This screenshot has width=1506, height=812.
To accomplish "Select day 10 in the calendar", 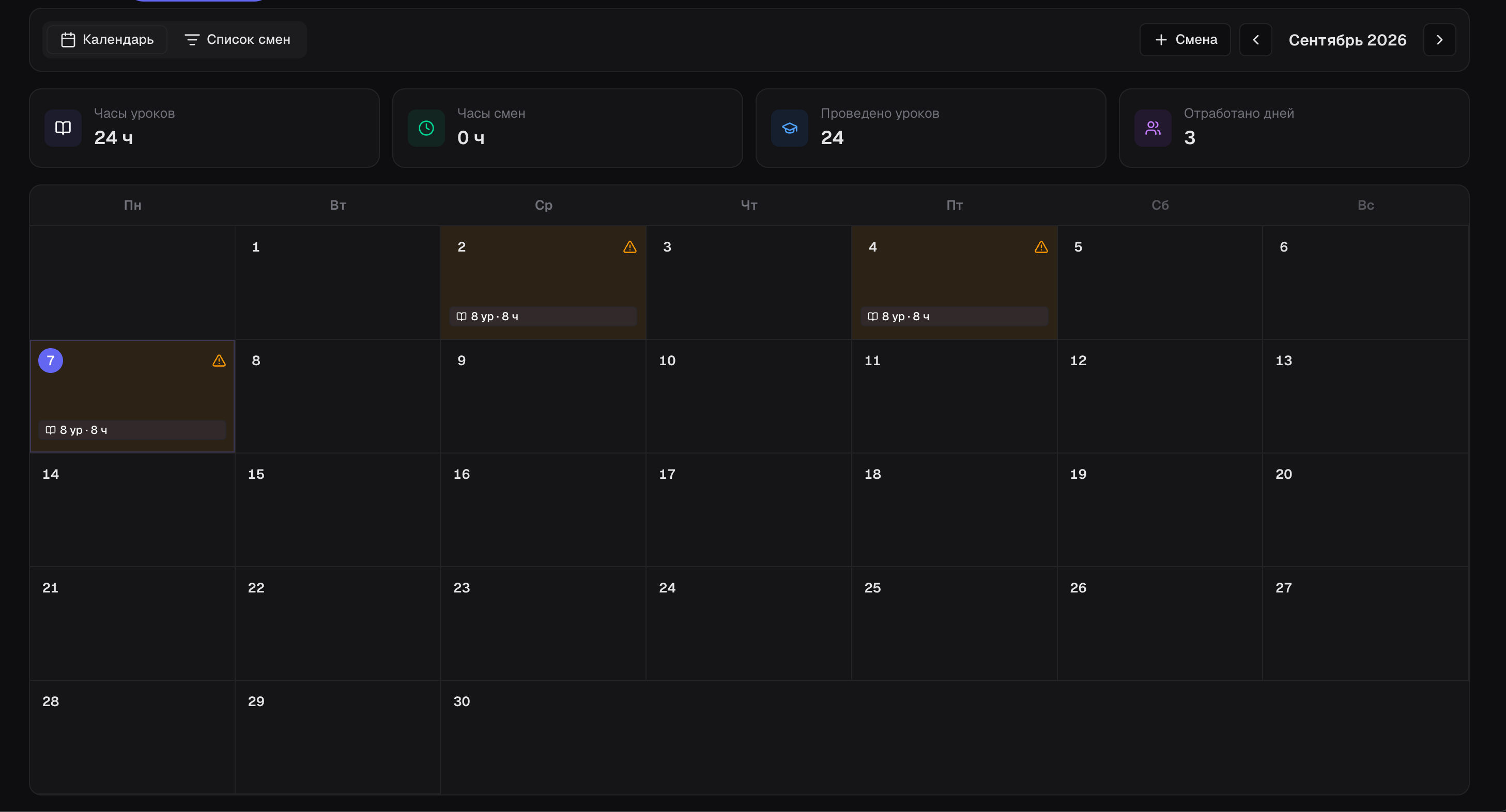I will click(749, 396).
